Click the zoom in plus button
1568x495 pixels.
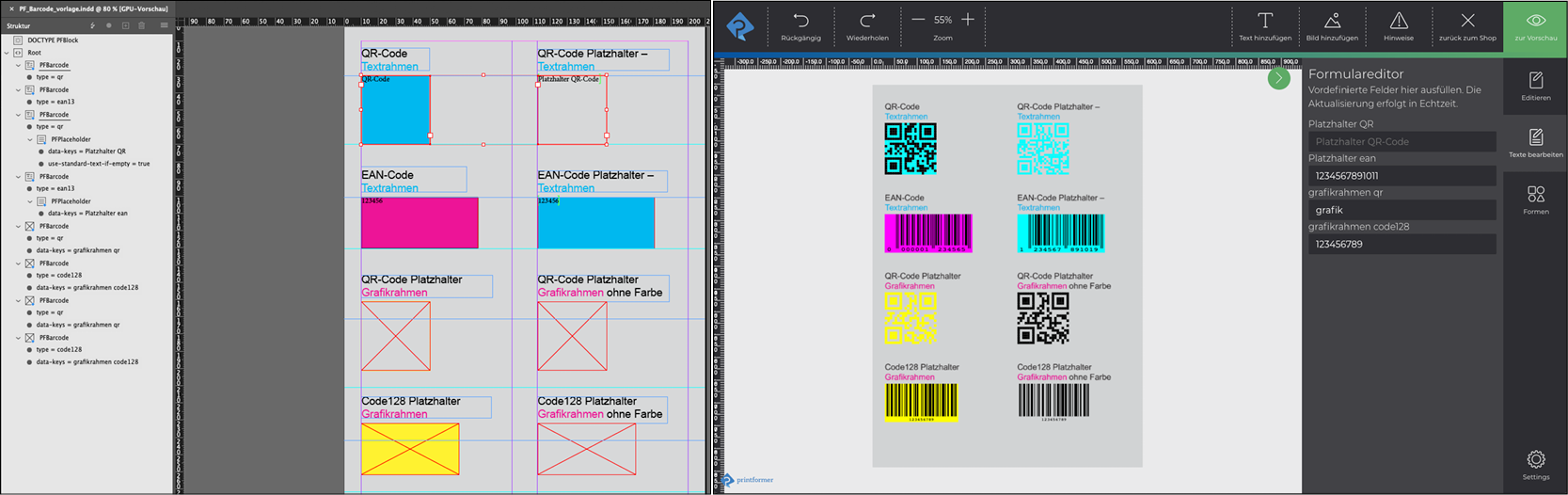pos(968,20)
